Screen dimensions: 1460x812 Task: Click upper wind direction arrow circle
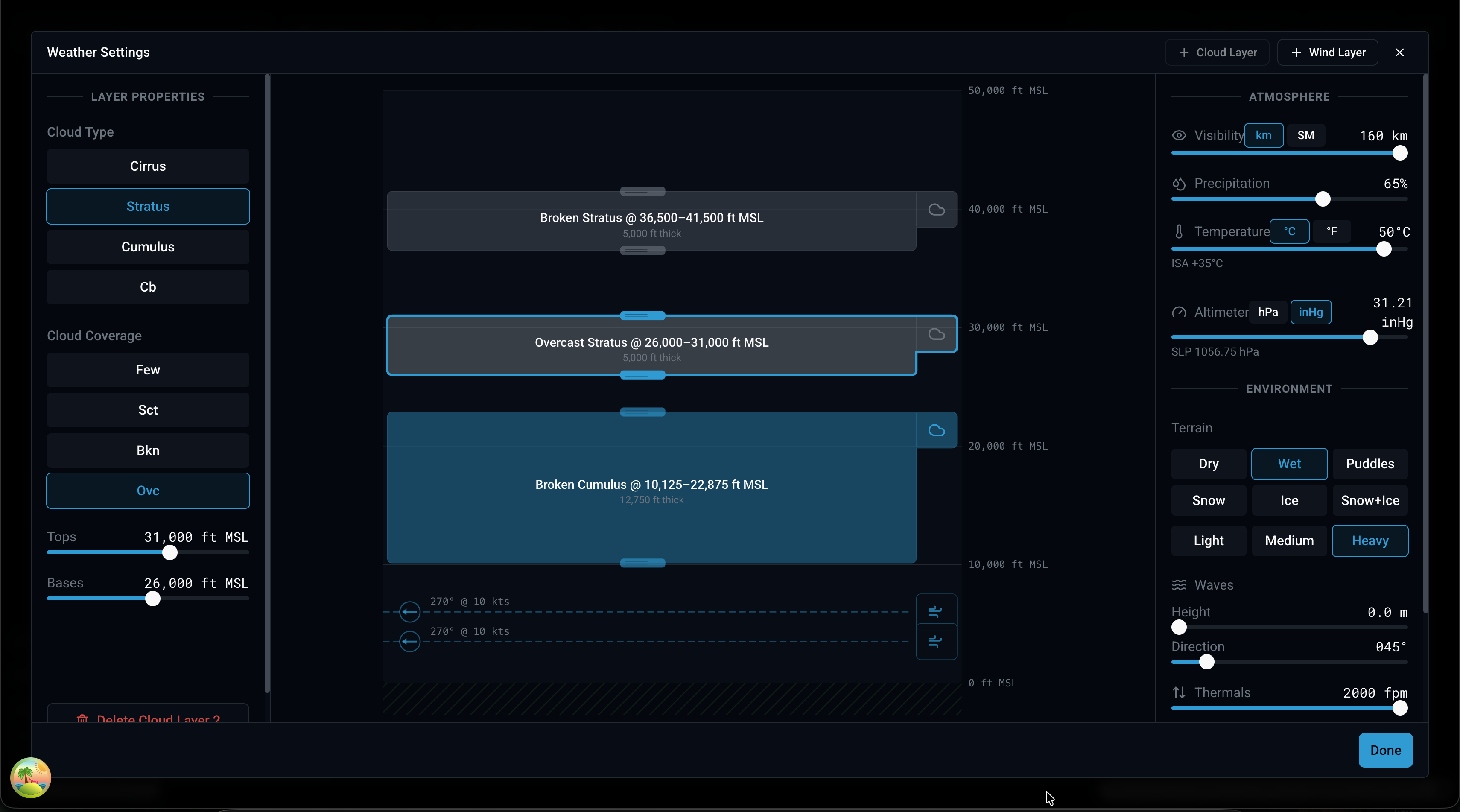[409, 611]
